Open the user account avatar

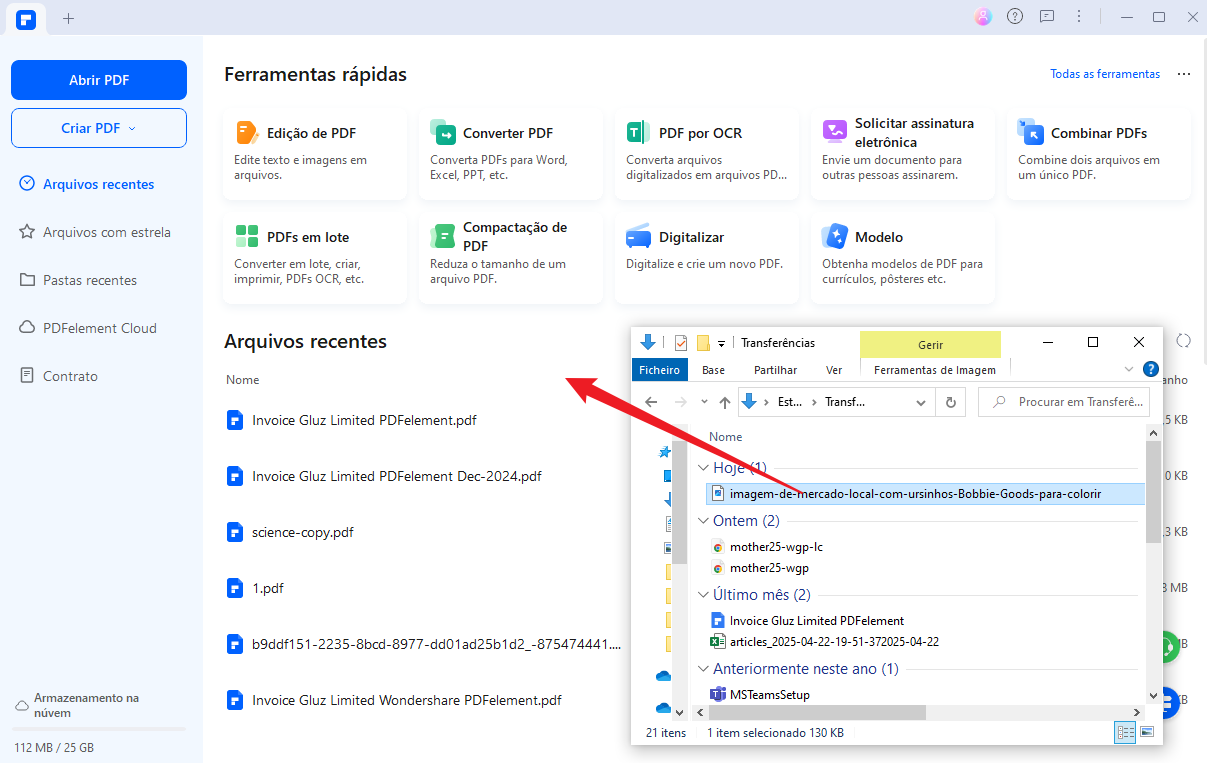[x=984, y=17]
